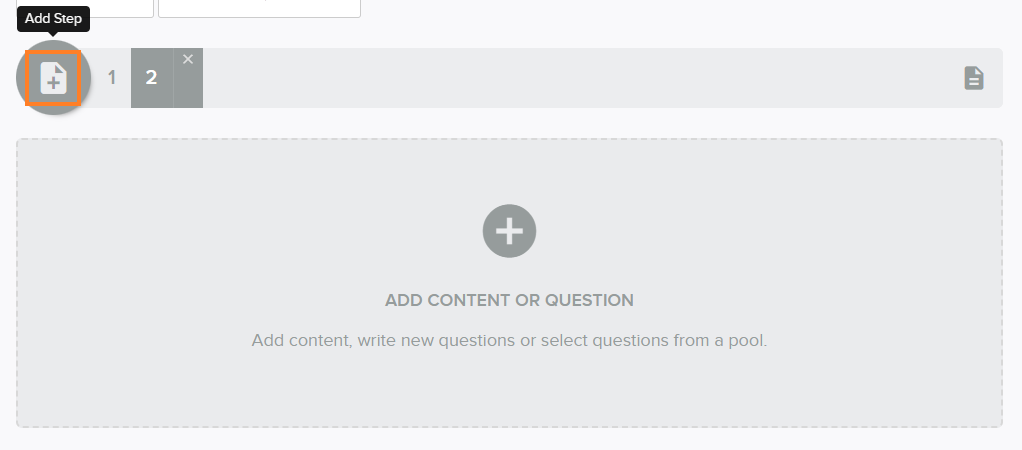Switch to step 1 tab

(x=111, y=78)
